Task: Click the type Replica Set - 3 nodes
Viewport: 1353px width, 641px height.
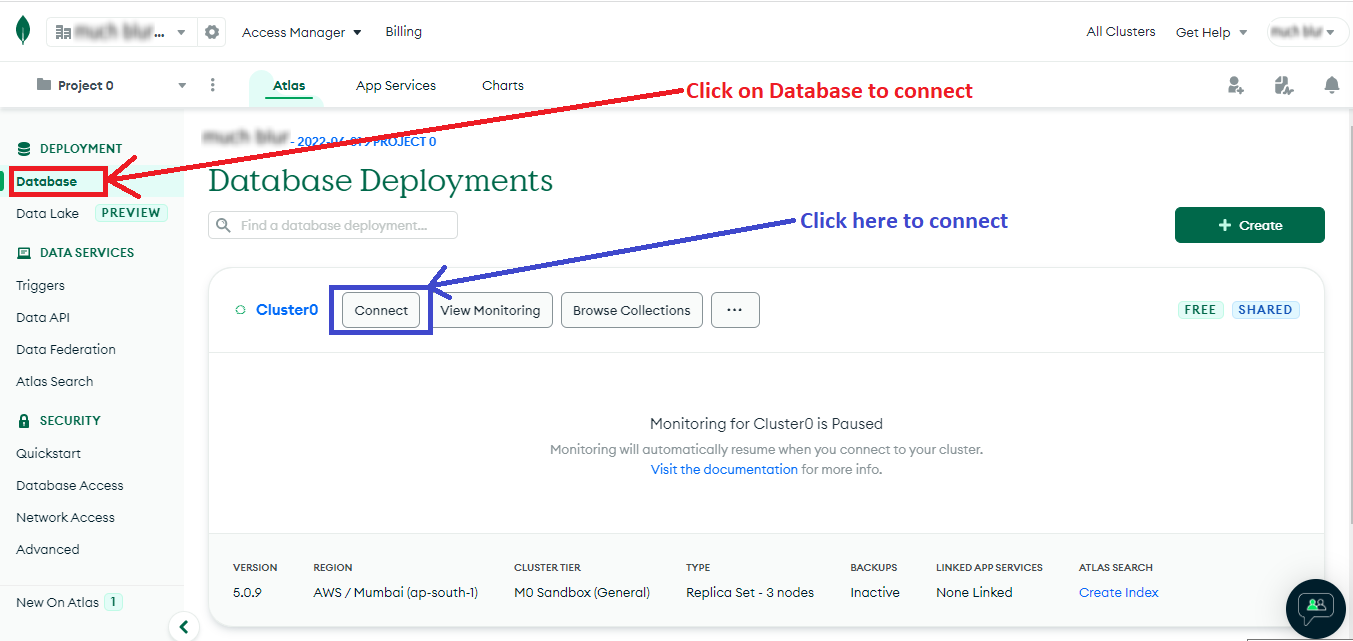Action: 750,592
